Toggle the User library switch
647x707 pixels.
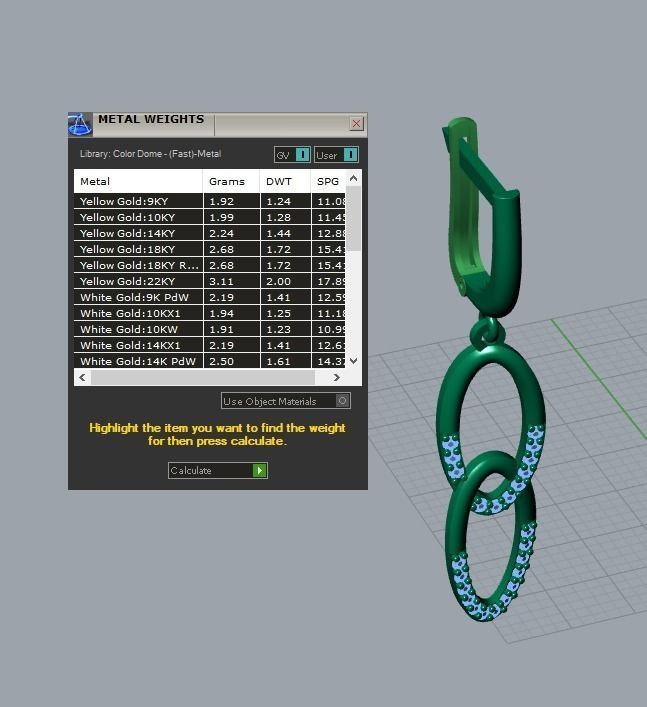coord(336,155)
